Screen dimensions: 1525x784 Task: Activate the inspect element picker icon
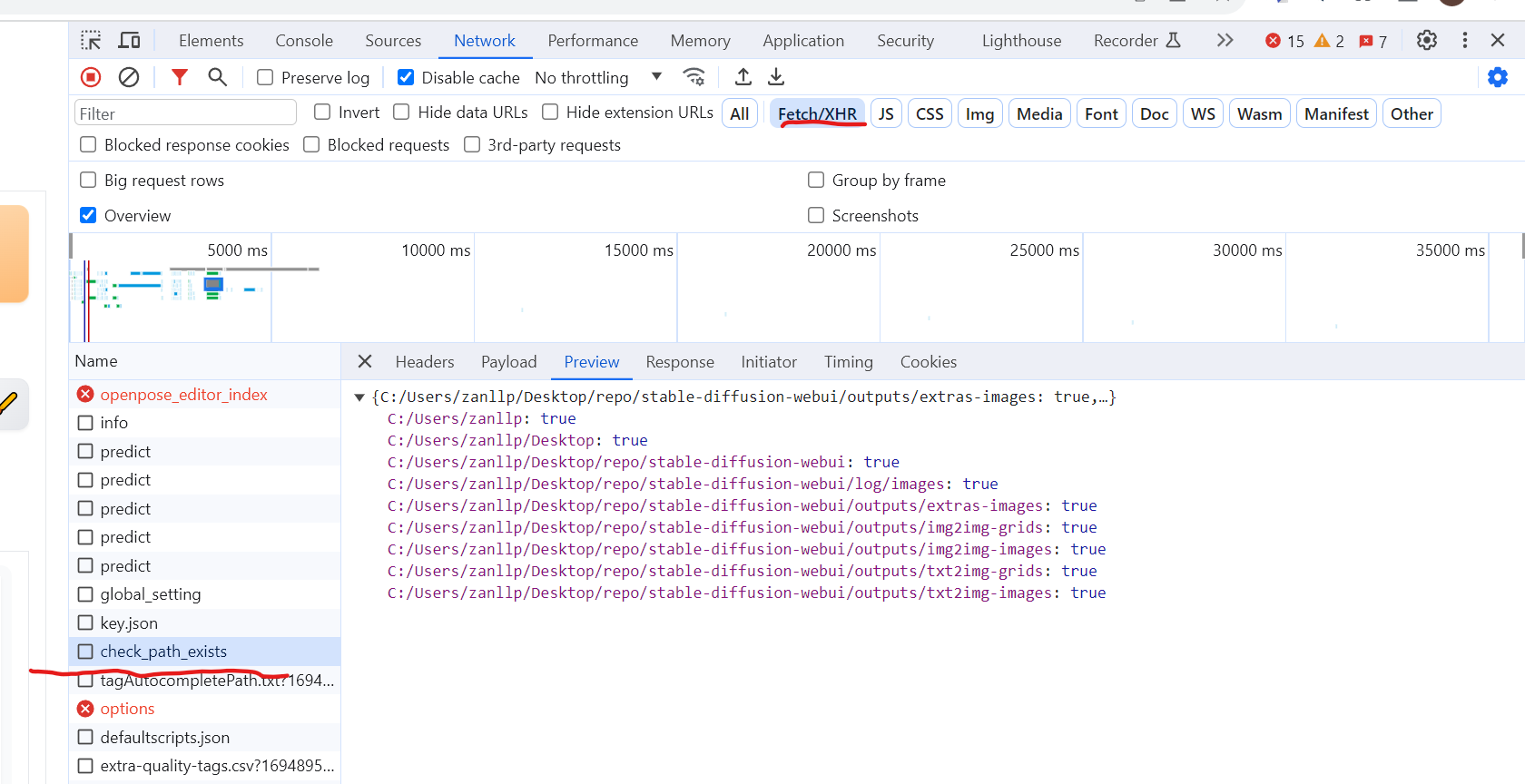(x=91, y=41)
